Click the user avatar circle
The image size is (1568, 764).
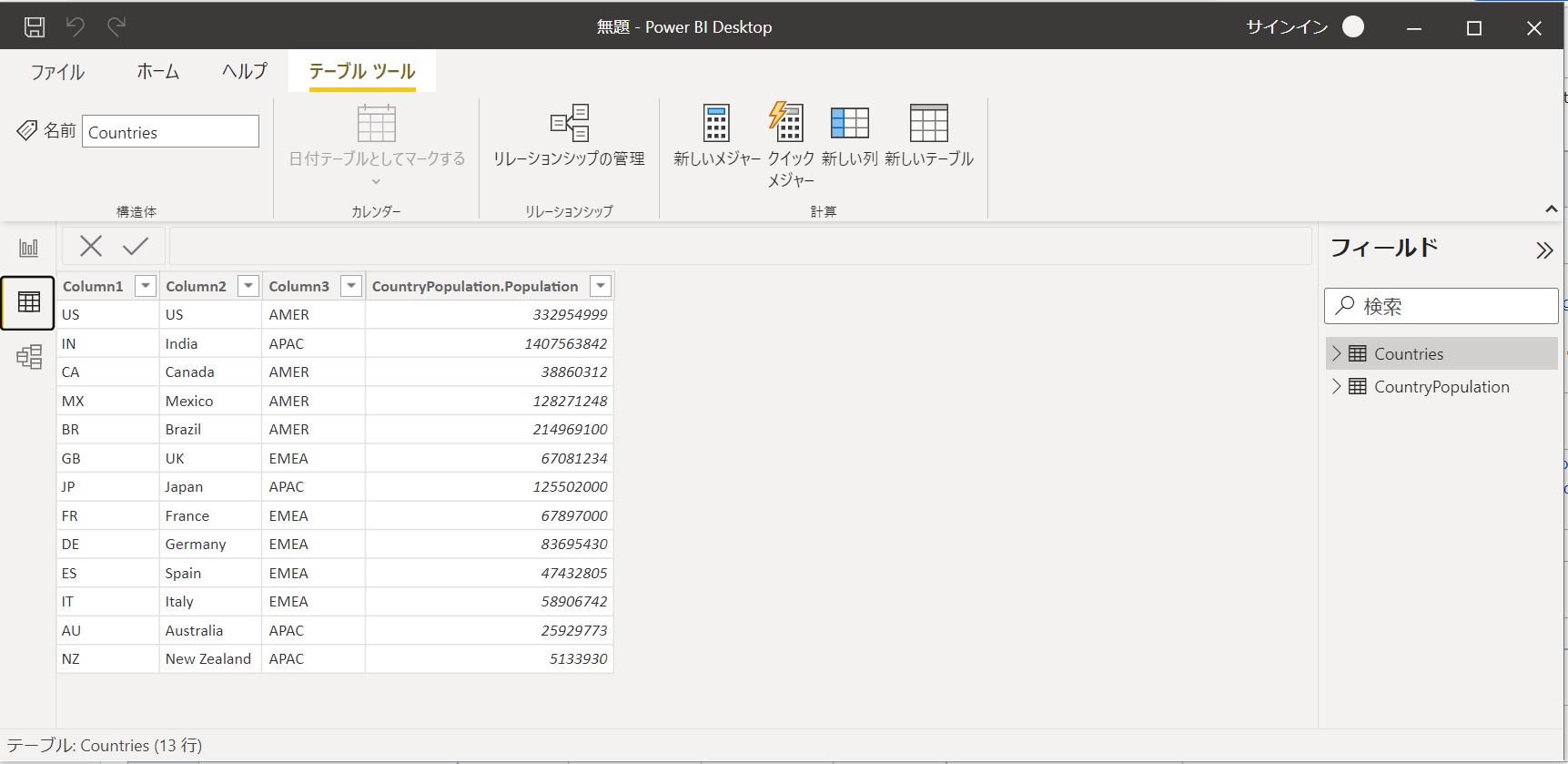[1353, 27]
